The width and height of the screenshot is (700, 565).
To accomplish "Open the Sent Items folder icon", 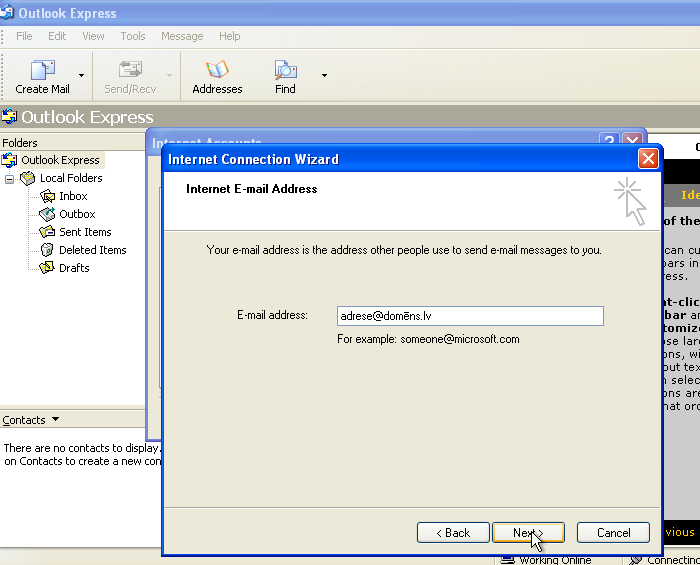I will pyautogui.click(x=47, y=232).
